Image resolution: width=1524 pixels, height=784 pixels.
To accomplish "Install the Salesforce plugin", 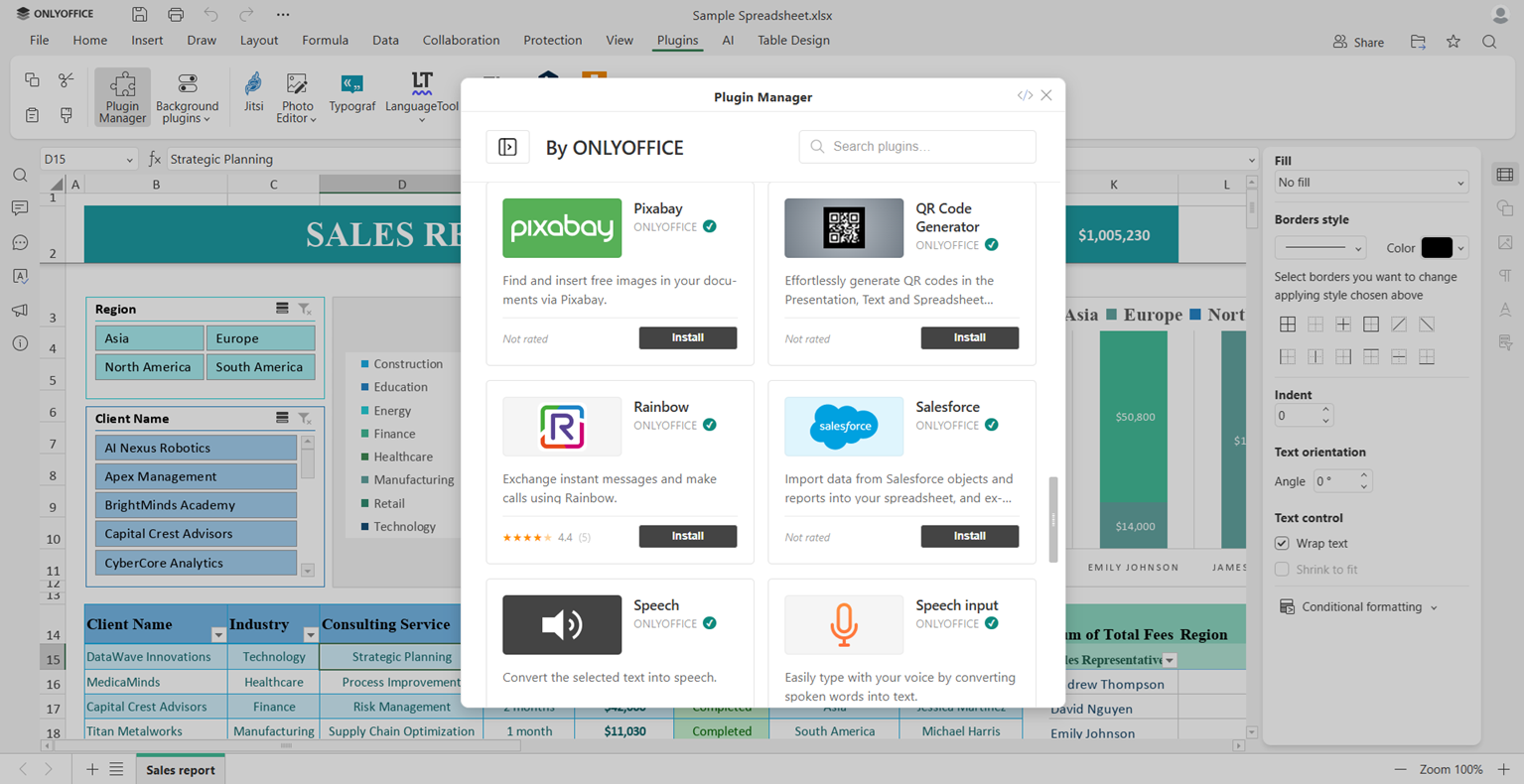I will coord(970,536).
